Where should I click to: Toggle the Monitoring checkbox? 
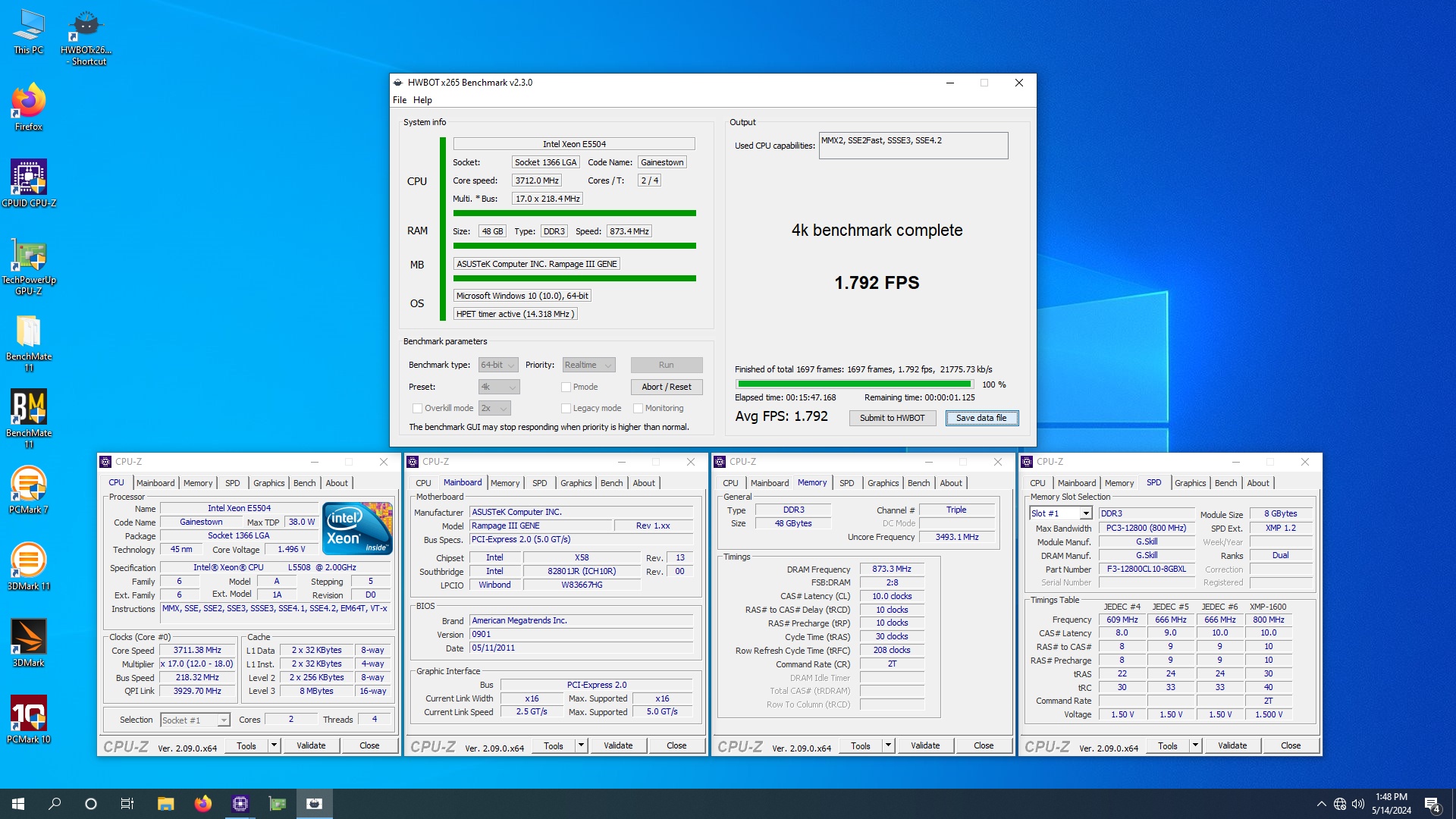click(x=638, y=408)
